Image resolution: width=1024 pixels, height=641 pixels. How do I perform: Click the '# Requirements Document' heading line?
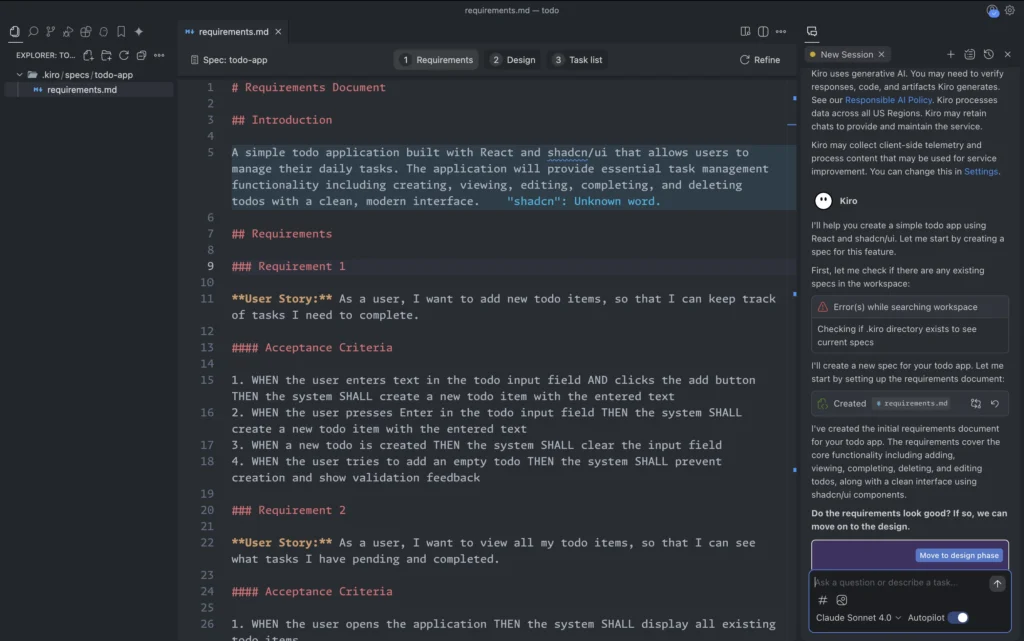tap(308, 87)
